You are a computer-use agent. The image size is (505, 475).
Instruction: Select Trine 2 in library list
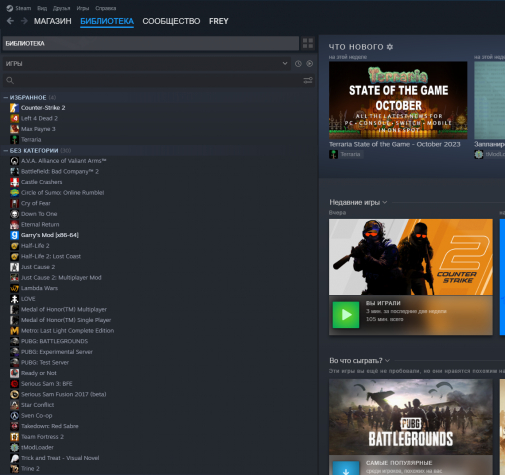coord(30,469)
